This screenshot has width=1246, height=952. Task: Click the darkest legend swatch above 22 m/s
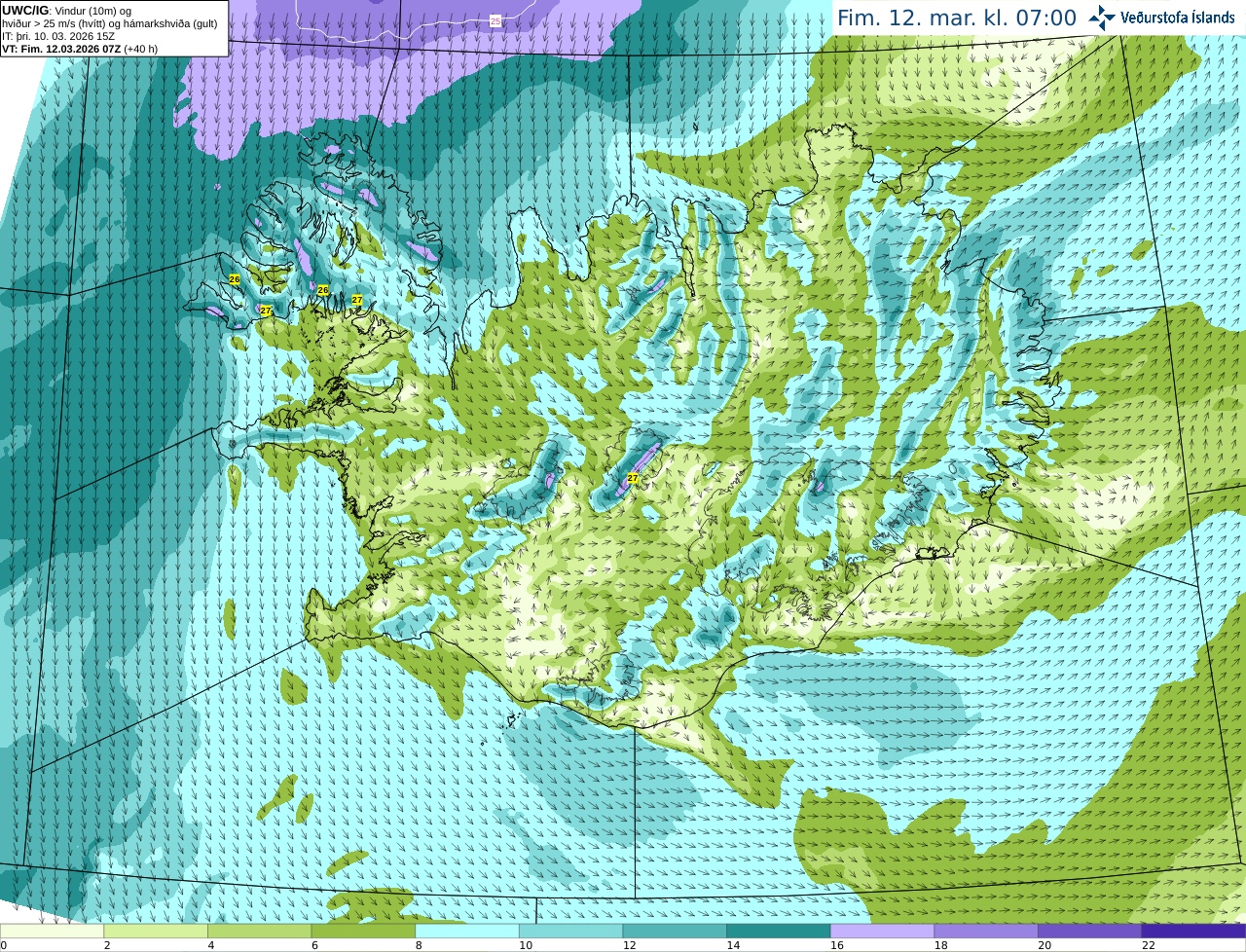[1193, 932]
